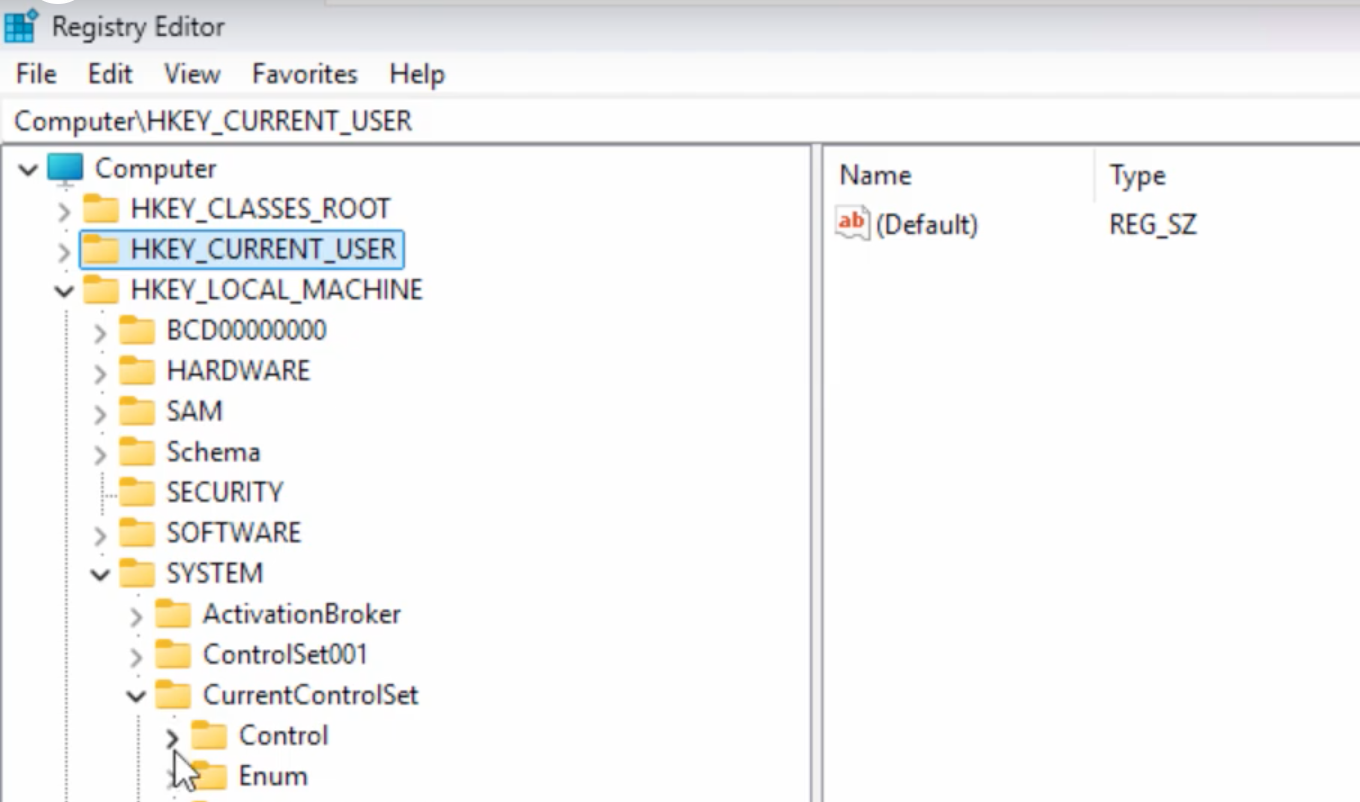Expand the Enum key
The height and width of the screenshot is (802, 1360).
172,775
